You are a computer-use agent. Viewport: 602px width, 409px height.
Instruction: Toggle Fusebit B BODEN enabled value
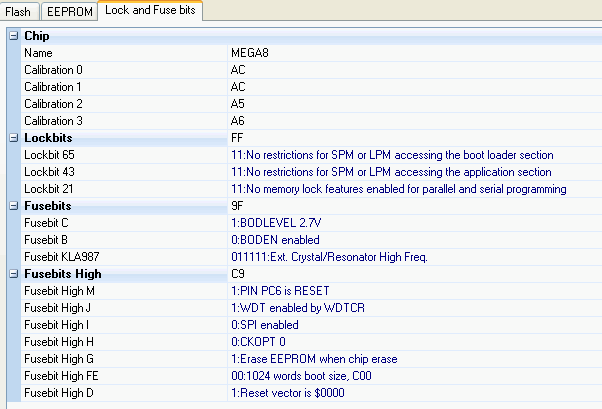(x=415, y=240)
